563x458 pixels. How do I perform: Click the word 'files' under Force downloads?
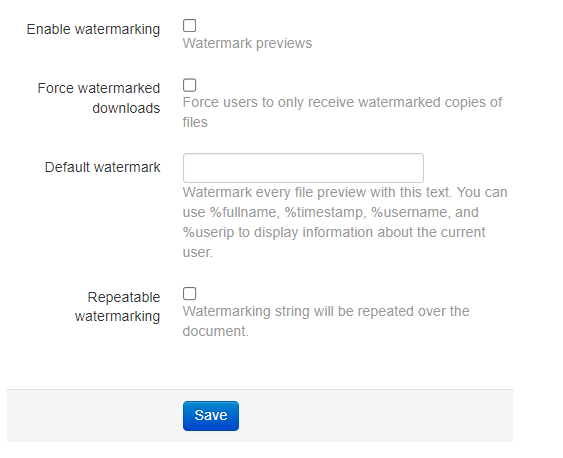click(195, 122)
